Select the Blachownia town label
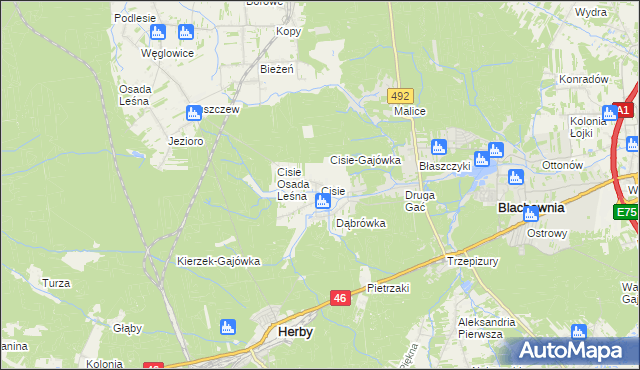Screen dimensions: 640x370 point(531,208)
